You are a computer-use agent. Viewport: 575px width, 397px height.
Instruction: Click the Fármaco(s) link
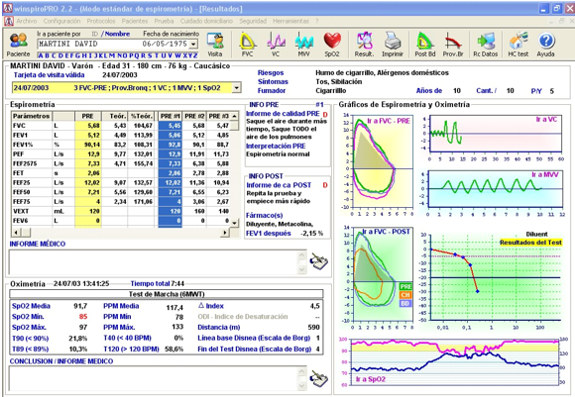click(264, 215)
